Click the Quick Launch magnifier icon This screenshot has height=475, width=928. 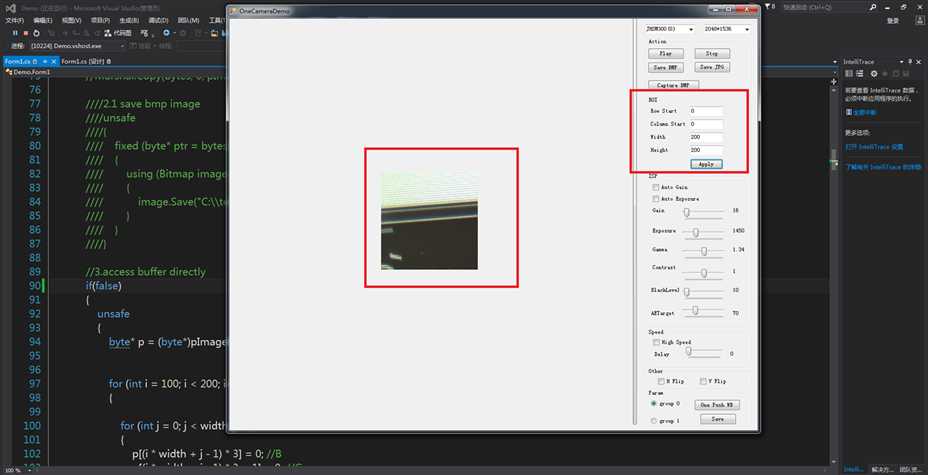(x=873, y=7)
